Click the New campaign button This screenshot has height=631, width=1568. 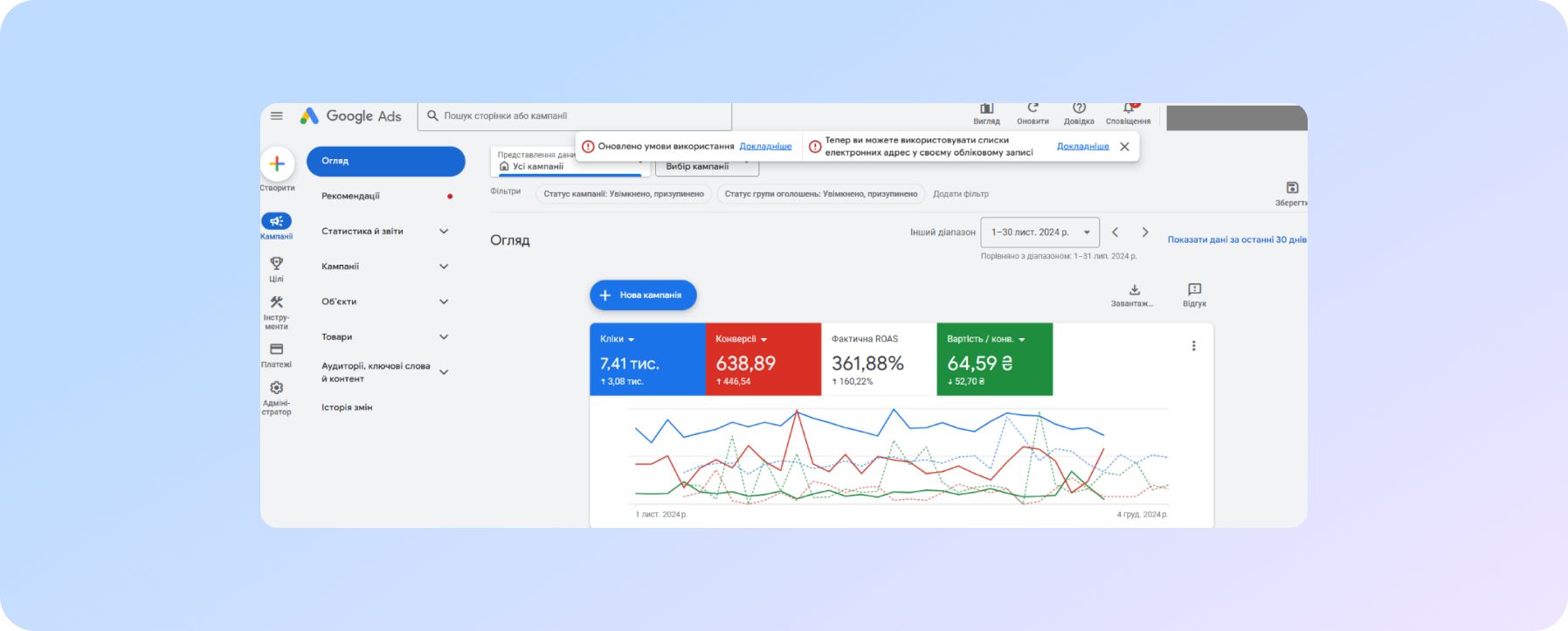[x=643, y=295]
